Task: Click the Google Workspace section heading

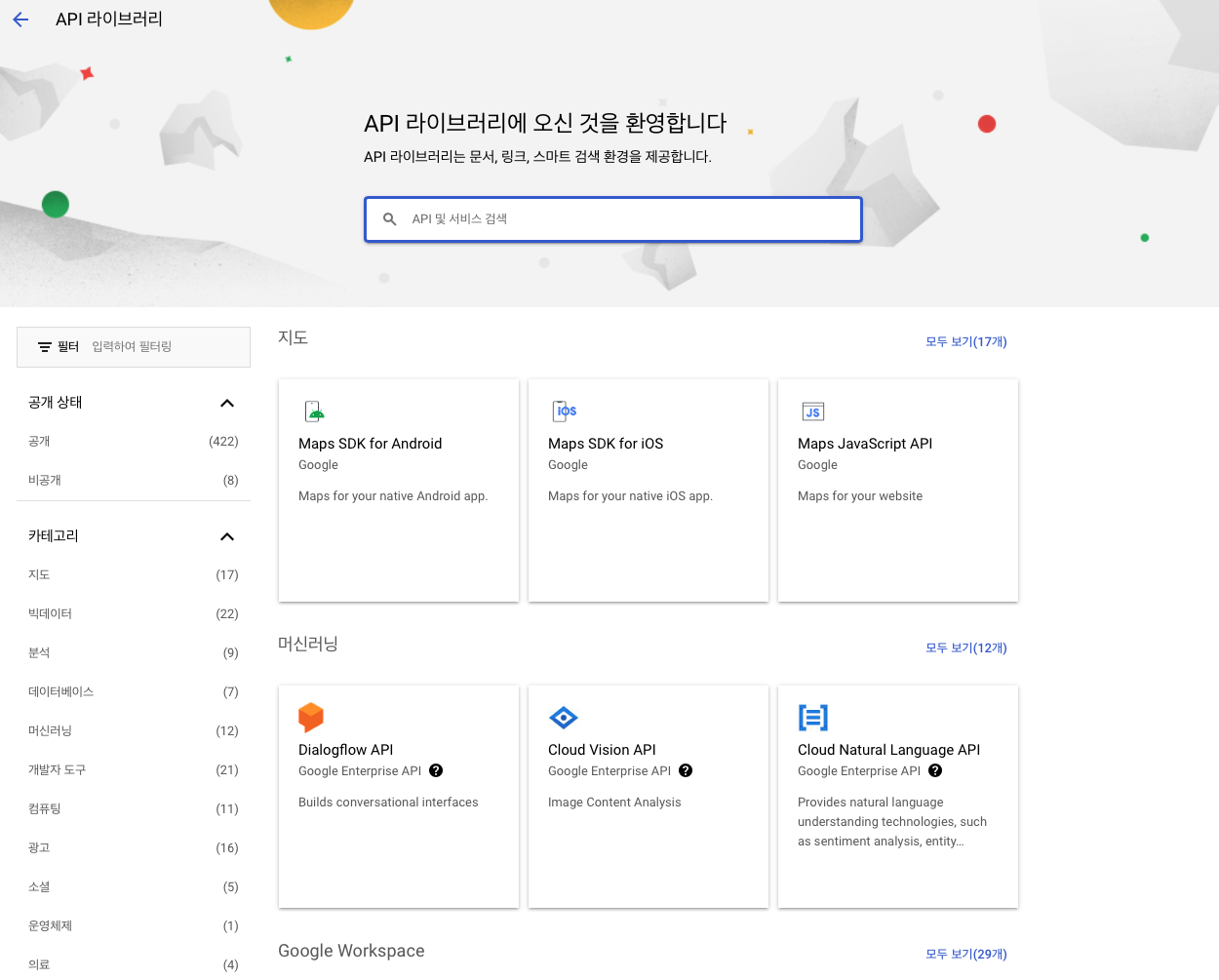Action: tap(351, 951)
